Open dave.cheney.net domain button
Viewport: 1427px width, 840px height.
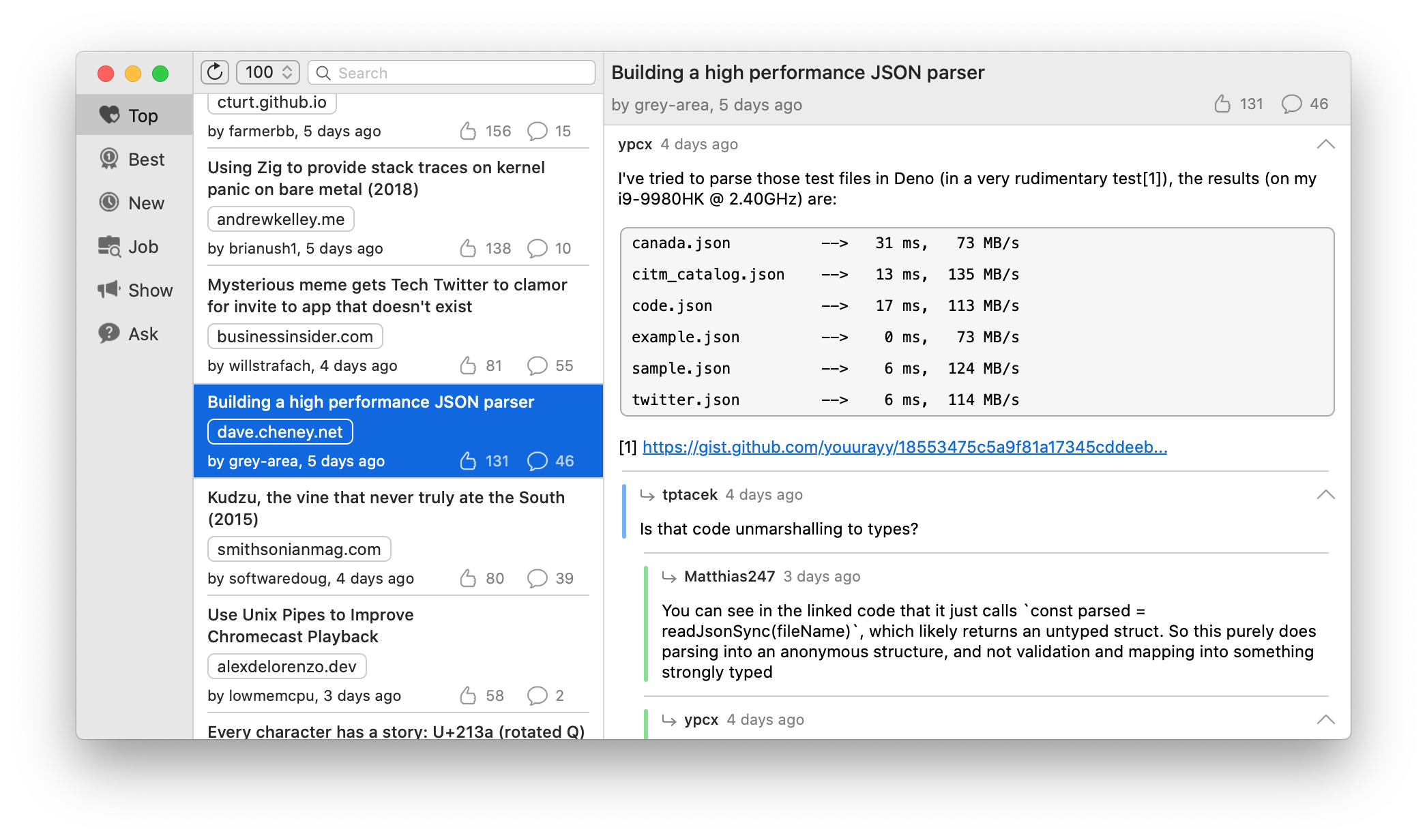[x=280, y=432]
